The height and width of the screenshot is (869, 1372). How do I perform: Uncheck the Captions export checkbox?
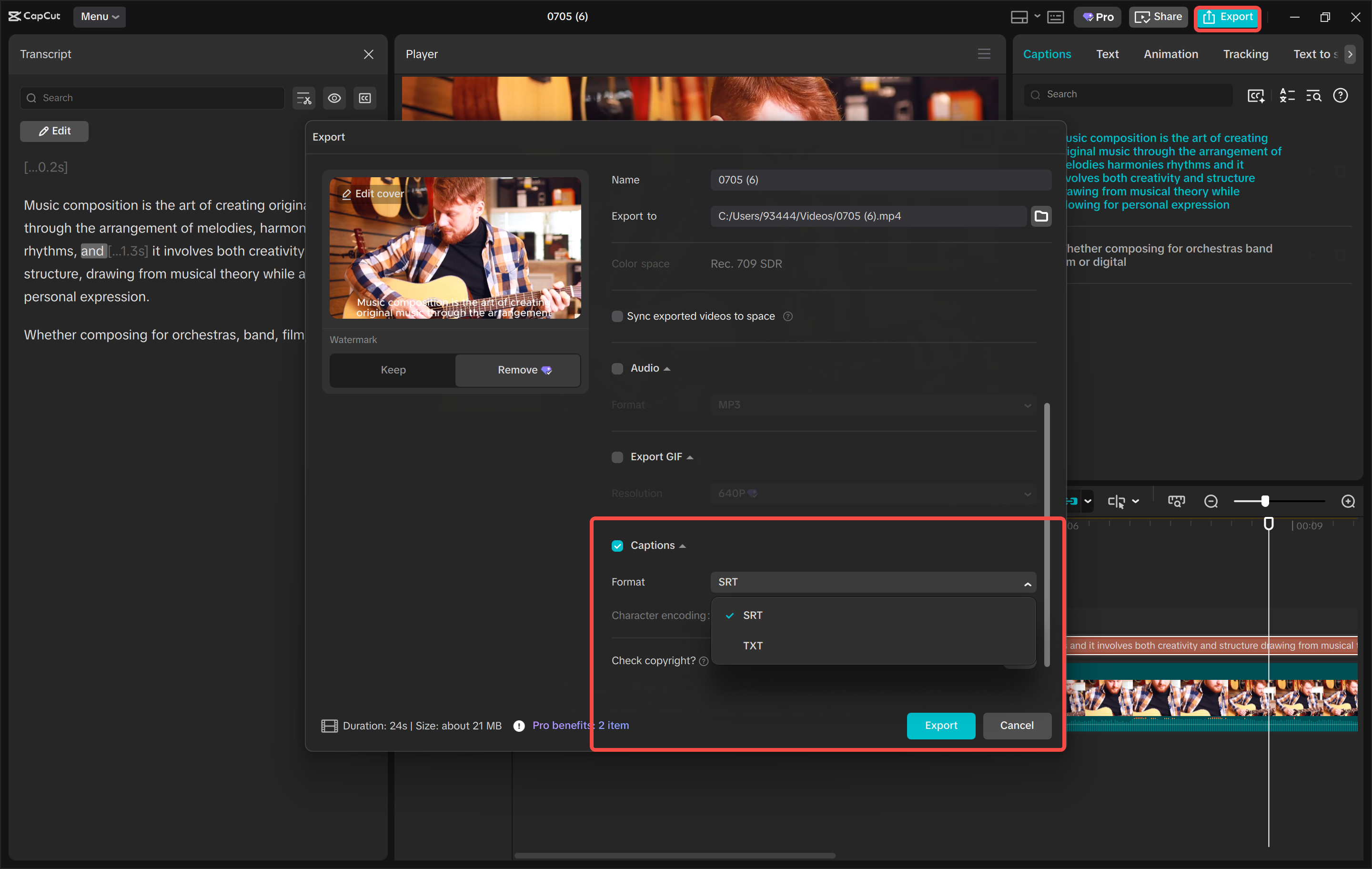[x=617, y=546]
